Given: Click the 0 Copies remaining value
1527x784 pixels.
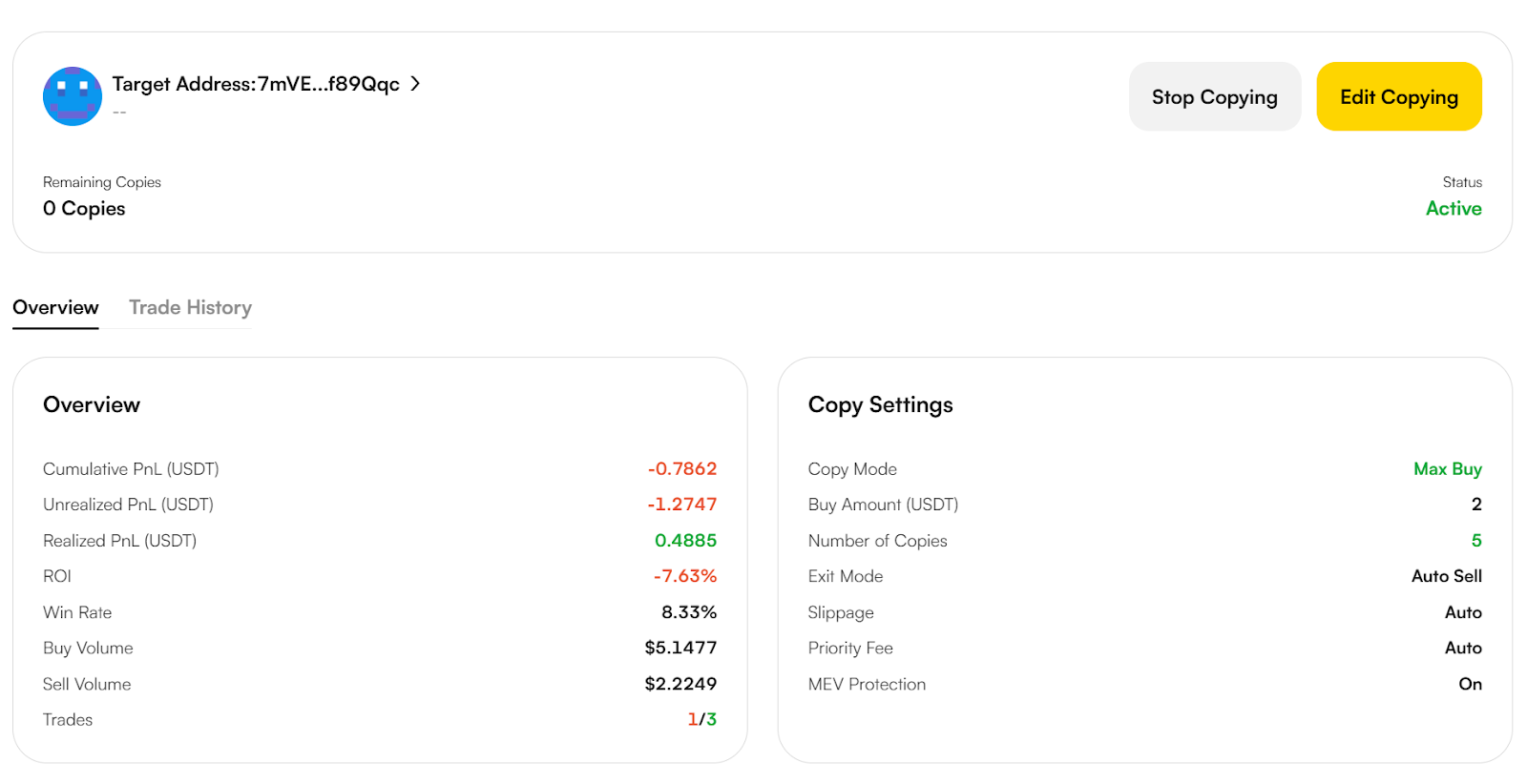Looking at the screenshot, I should [84, 208].
